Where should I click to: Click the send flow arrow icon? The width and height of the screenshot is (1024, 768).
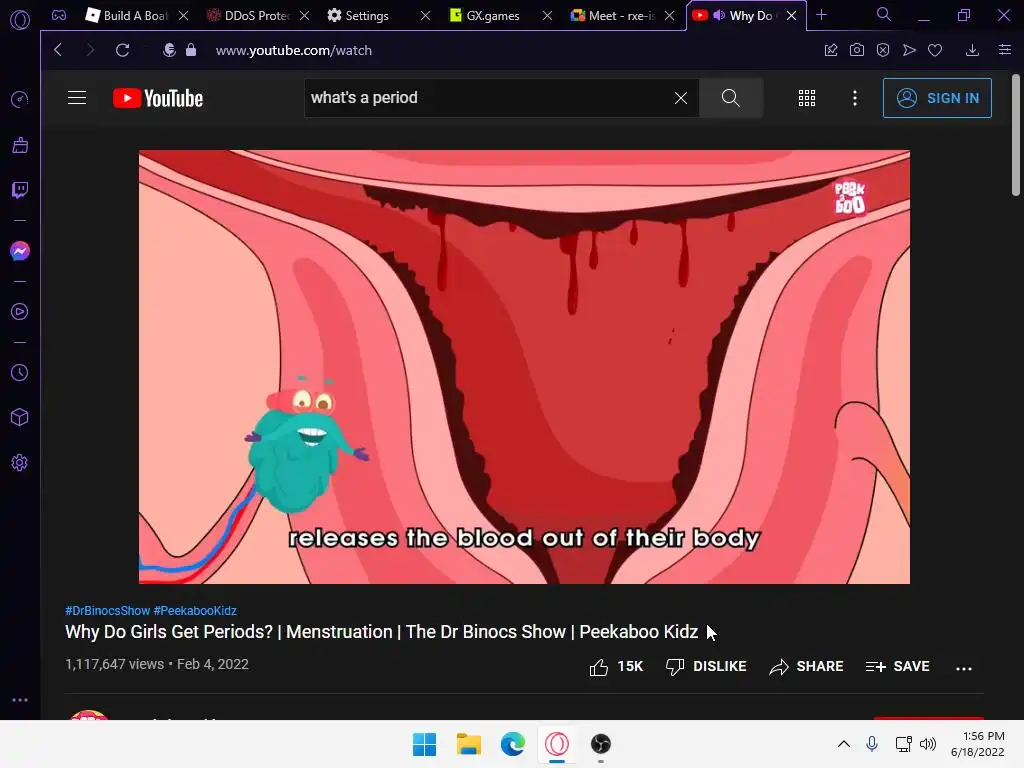click(909, 50)
